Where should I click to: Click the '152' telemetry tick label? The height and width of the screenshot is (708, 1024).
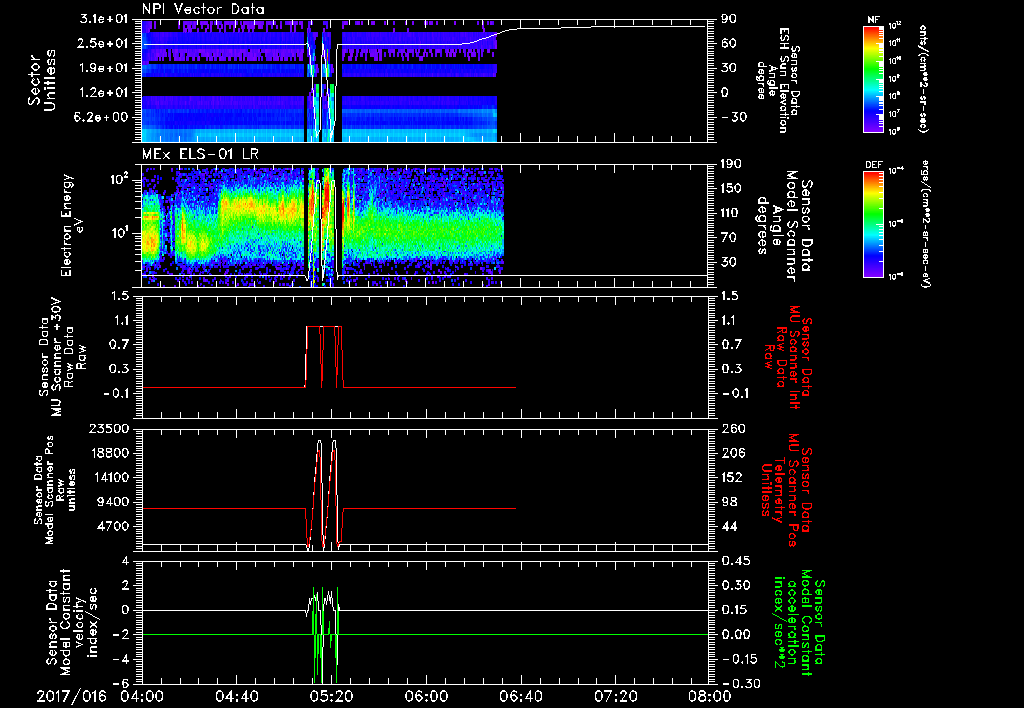pos(733,477)
